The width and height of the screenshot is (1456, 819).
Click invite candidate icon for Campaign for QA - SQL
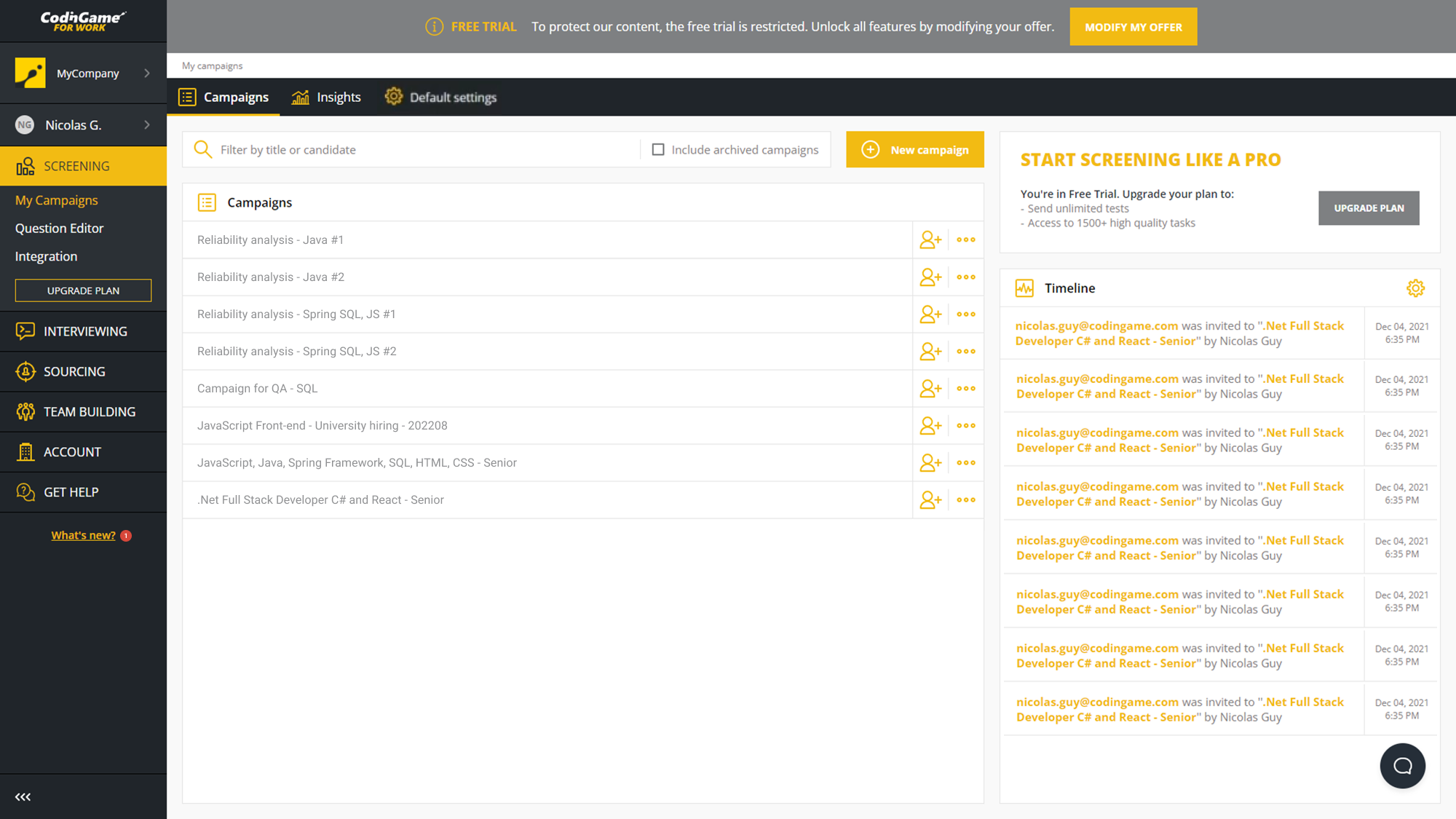pos(930,388)
